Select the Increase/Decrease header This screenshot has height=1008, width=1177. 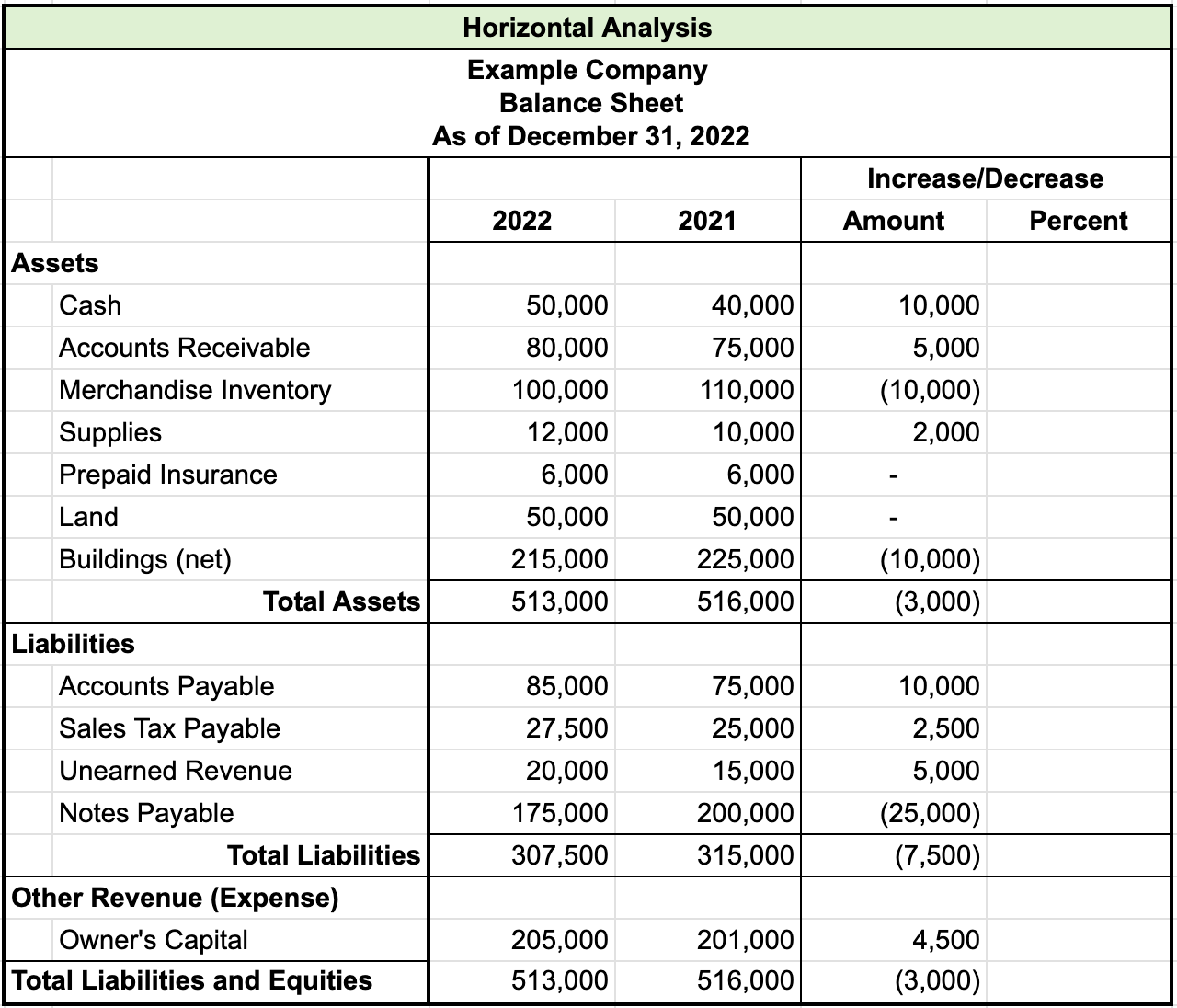[985, 178]
